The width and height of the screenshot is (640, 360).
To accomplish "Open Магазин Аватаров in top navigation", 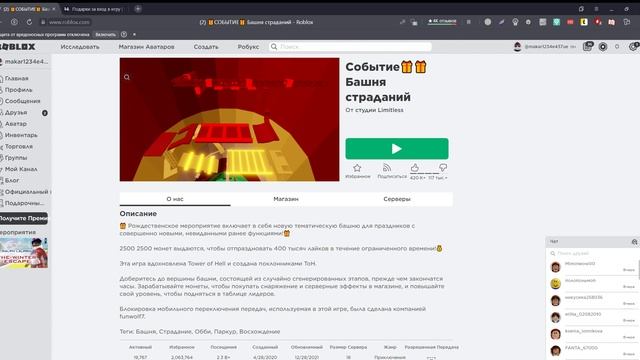I will click(147, 47).
